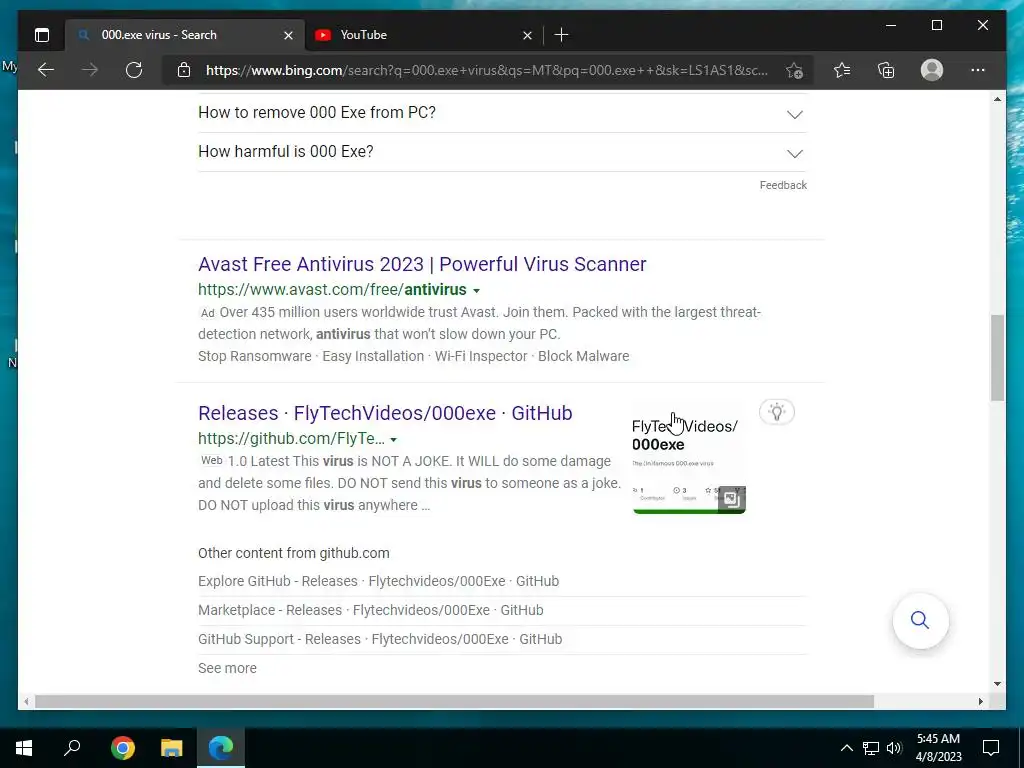Open a new browser tab

coord(561,35)
